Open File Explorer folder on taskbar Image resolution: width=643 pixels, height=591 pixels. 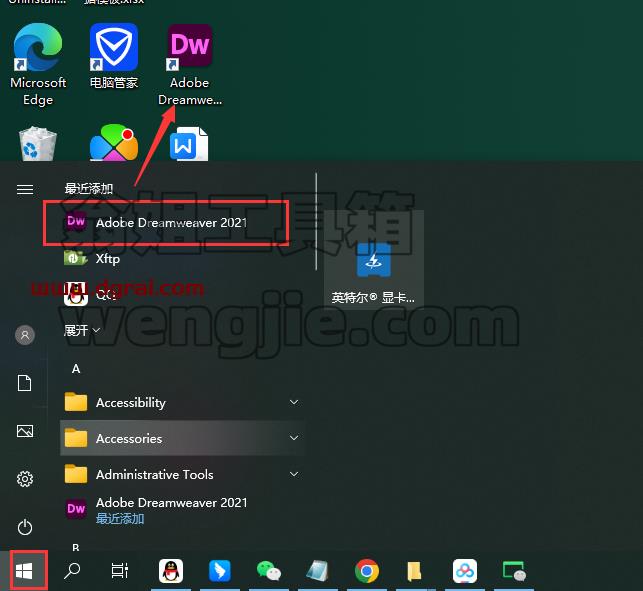click(x=414, y=571)
